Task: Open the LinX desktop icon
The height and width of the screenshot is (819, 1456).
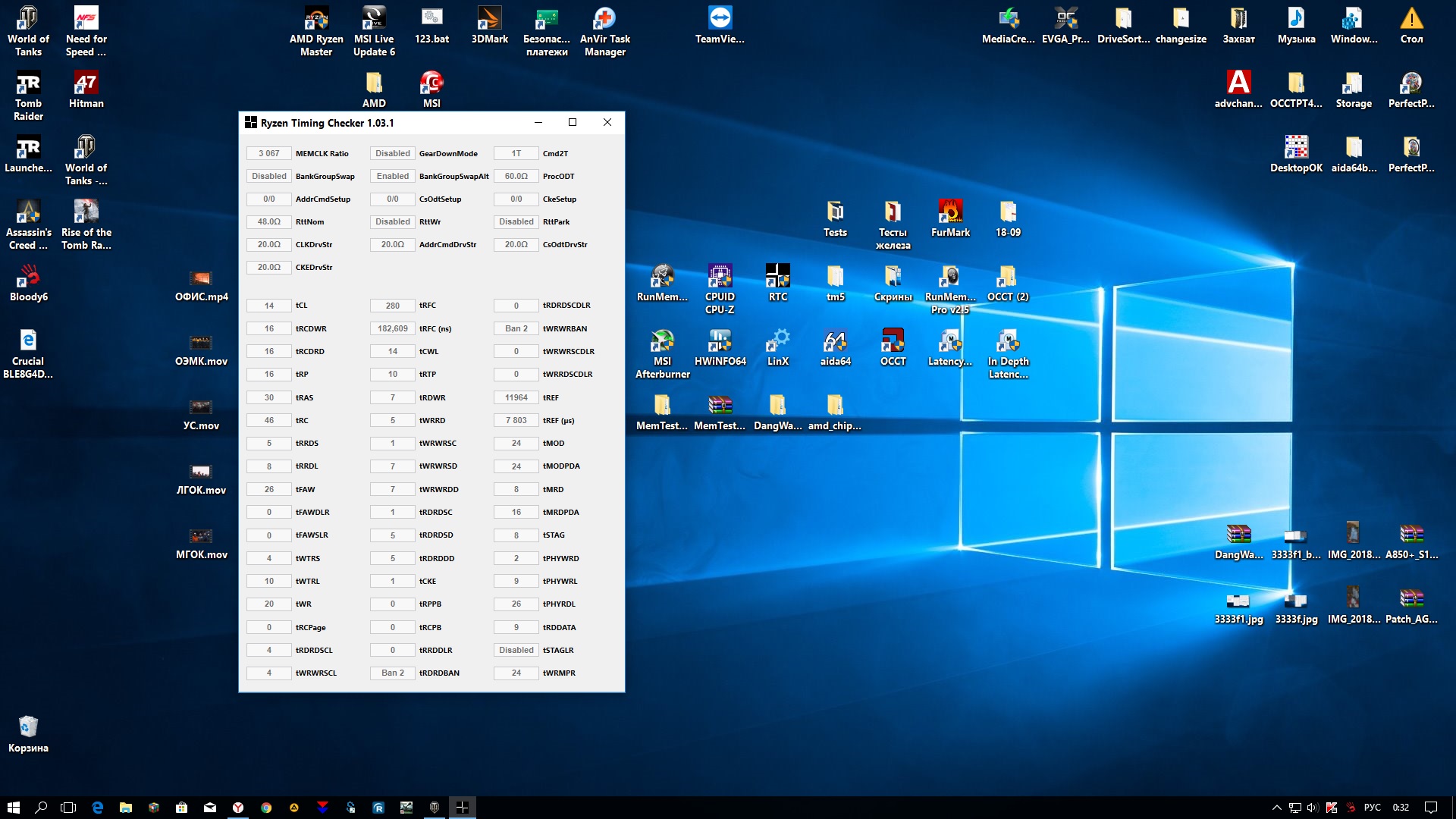Action: [777, 341]
